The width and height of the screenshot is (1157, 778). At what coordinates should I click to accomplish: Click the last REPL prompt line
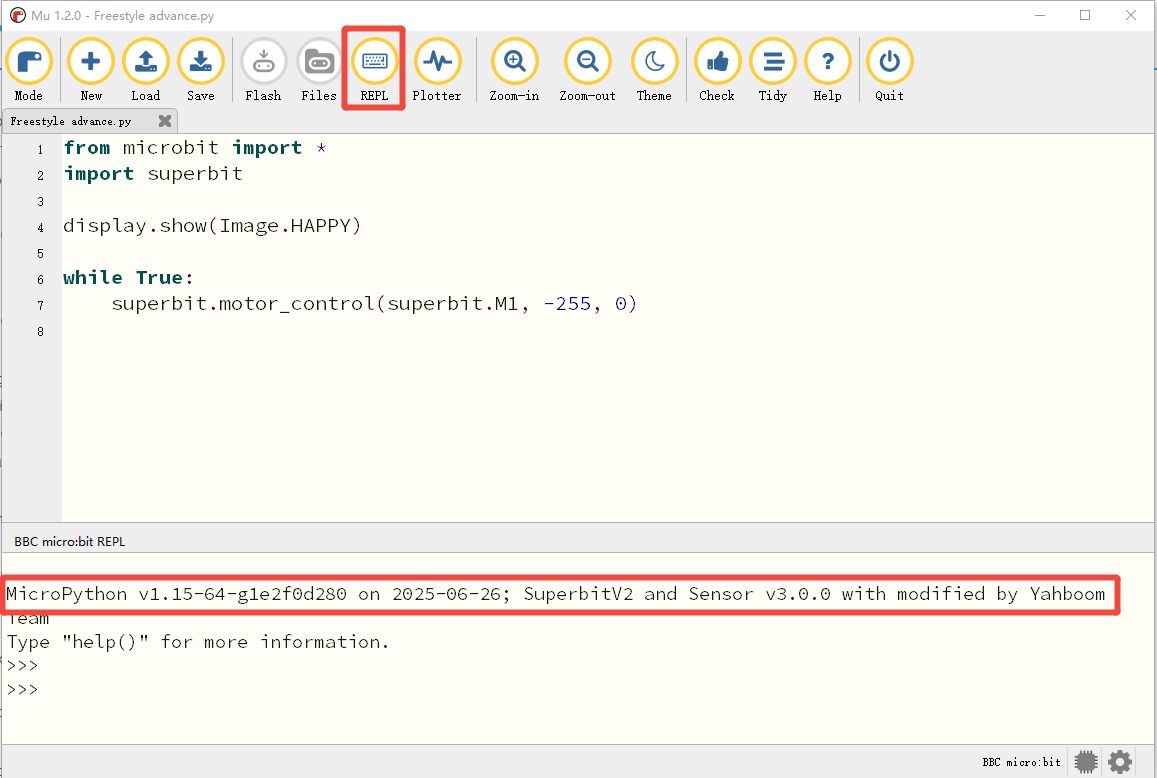tap(22, 689)
